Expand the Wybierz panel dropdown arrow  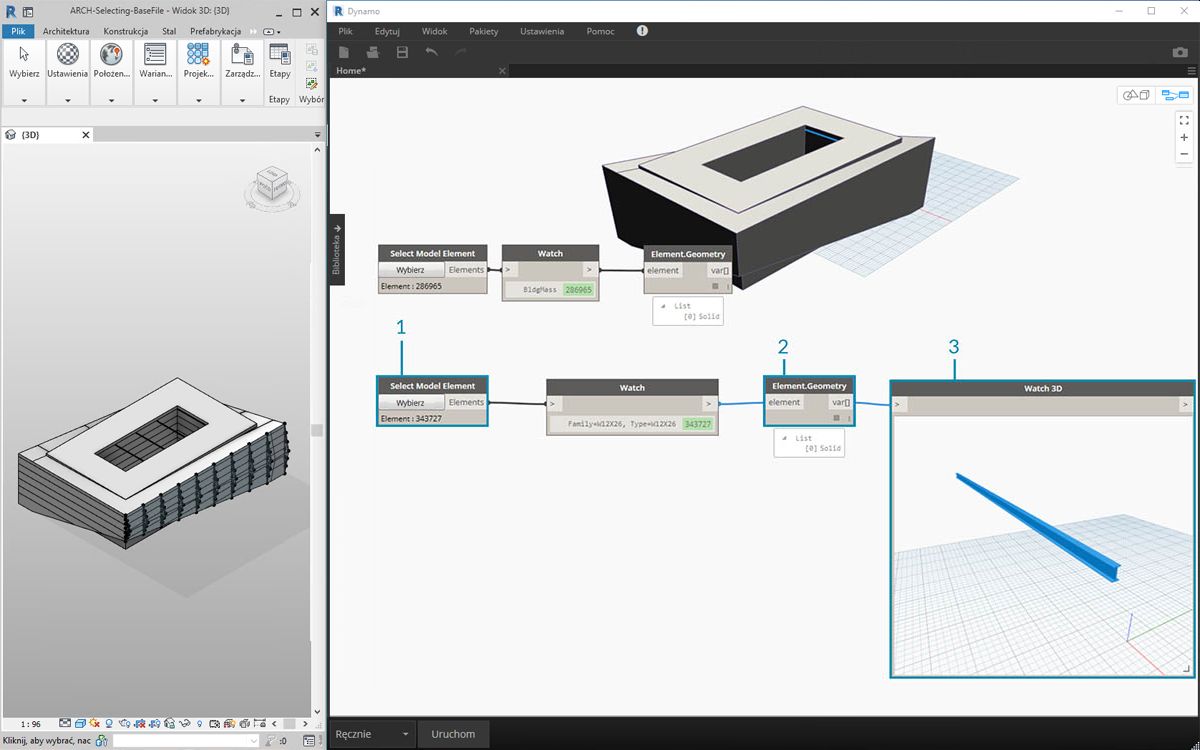[x=24, y=100]
